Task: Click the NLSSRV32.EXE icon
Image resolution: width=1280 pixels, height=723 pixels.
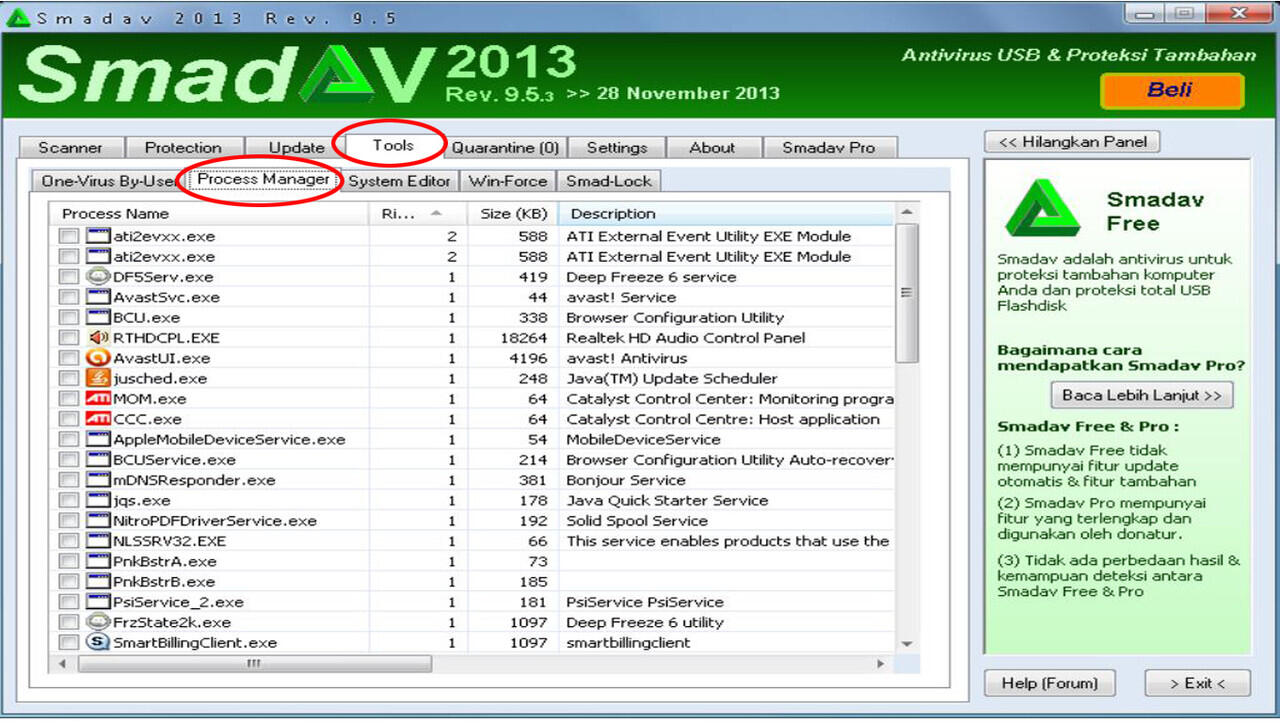Action: [98, 541]
